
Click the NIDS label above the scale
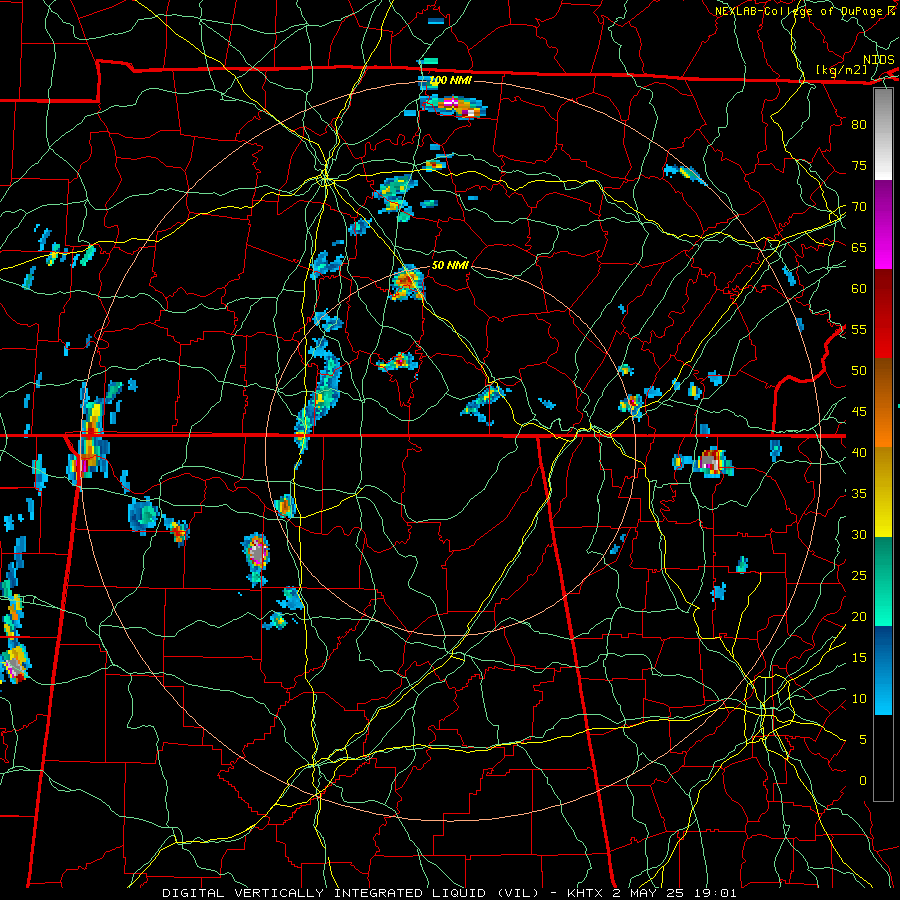pos(878,59)
